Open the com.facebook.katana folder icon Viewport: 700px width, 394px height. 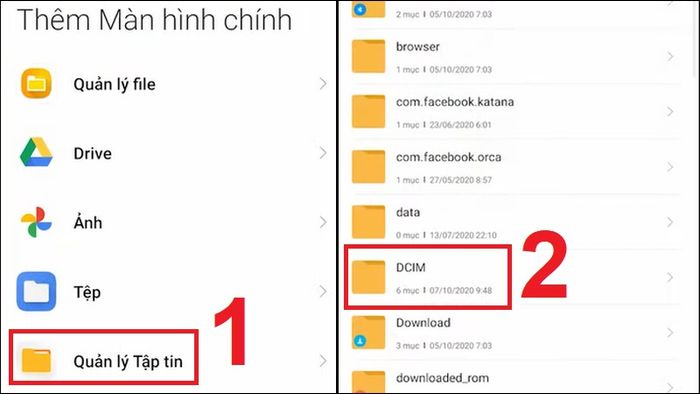[368, 112]
